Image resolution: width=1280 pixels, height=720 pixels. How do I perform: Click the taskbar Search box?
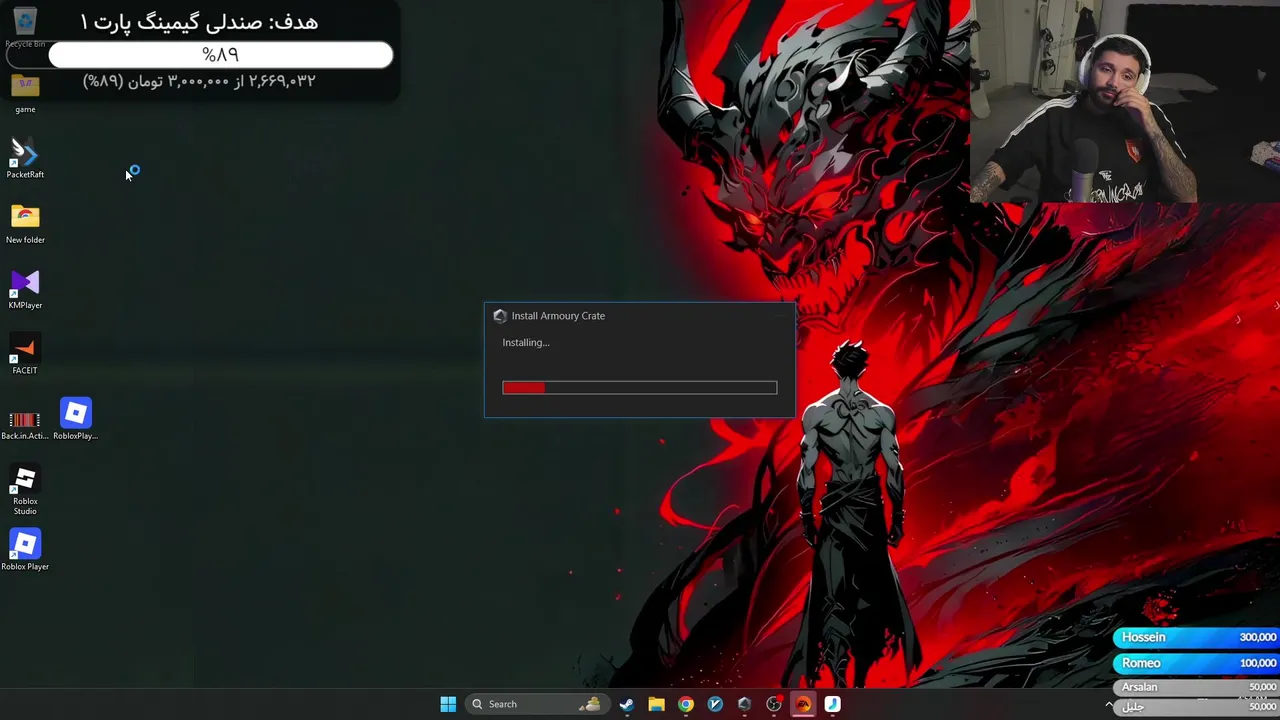[536, 704]
